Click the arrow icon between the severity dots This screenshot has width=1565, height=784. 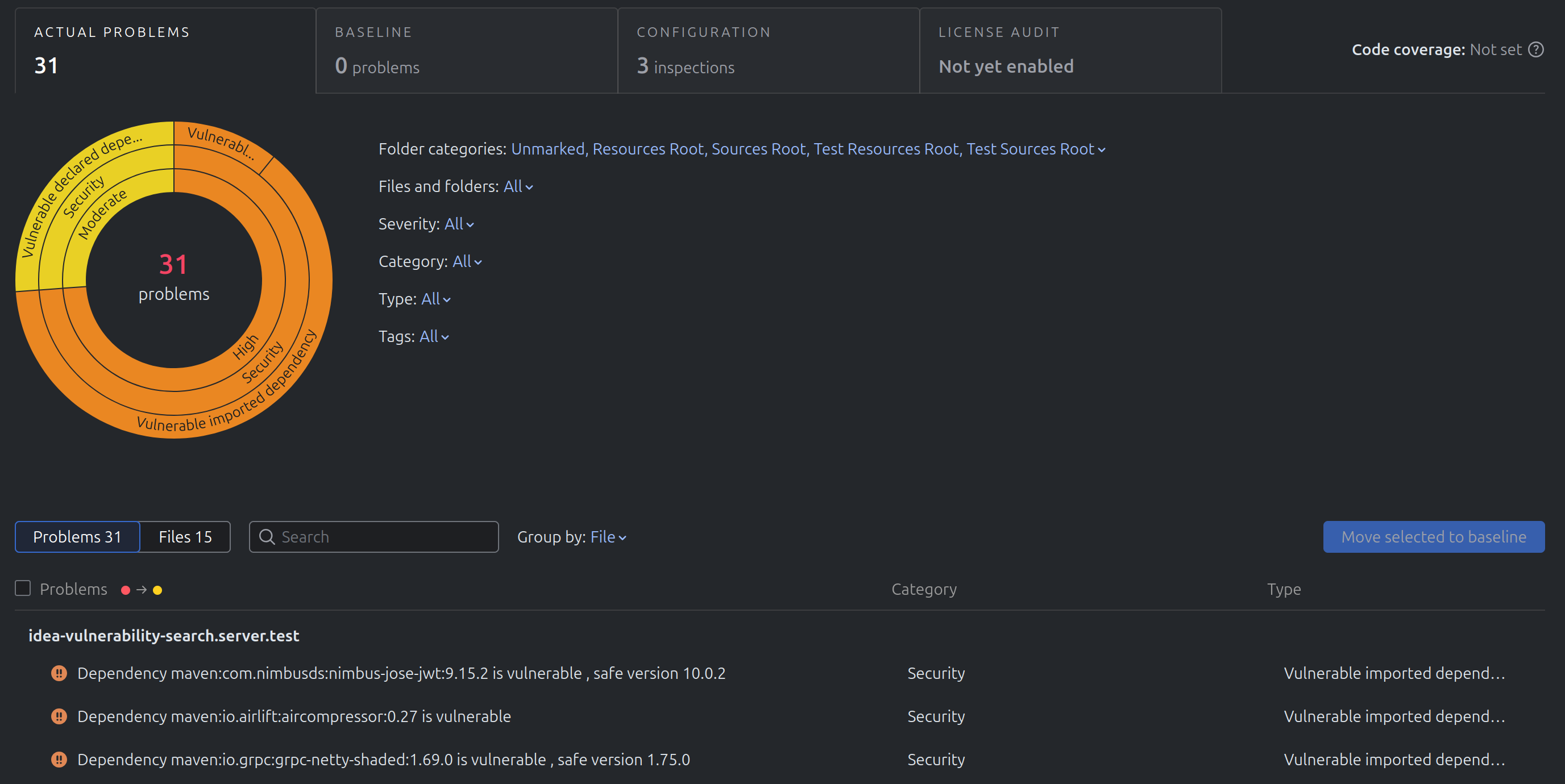142,589
